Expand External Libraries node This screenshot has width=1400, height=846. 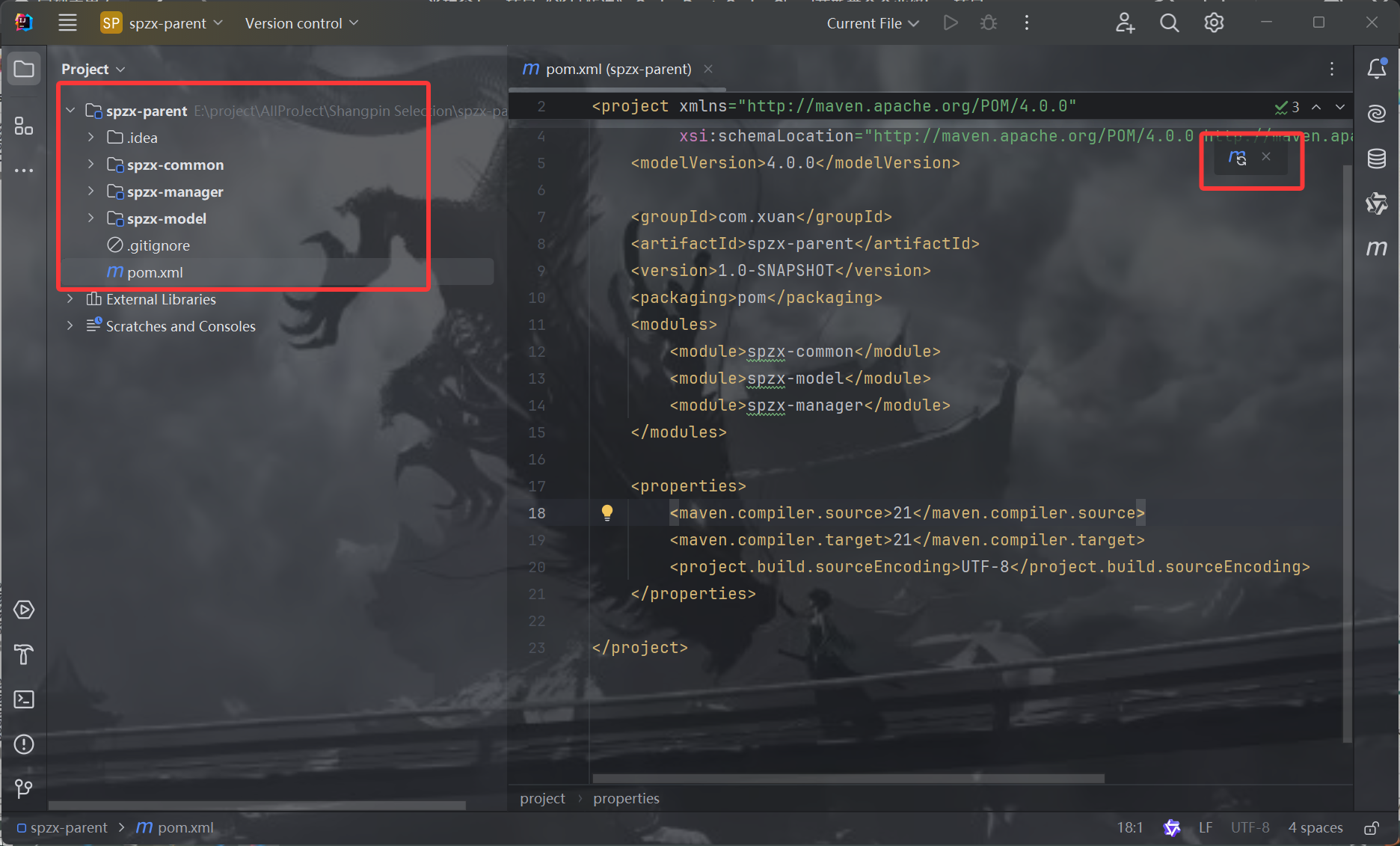coord(70,299)
